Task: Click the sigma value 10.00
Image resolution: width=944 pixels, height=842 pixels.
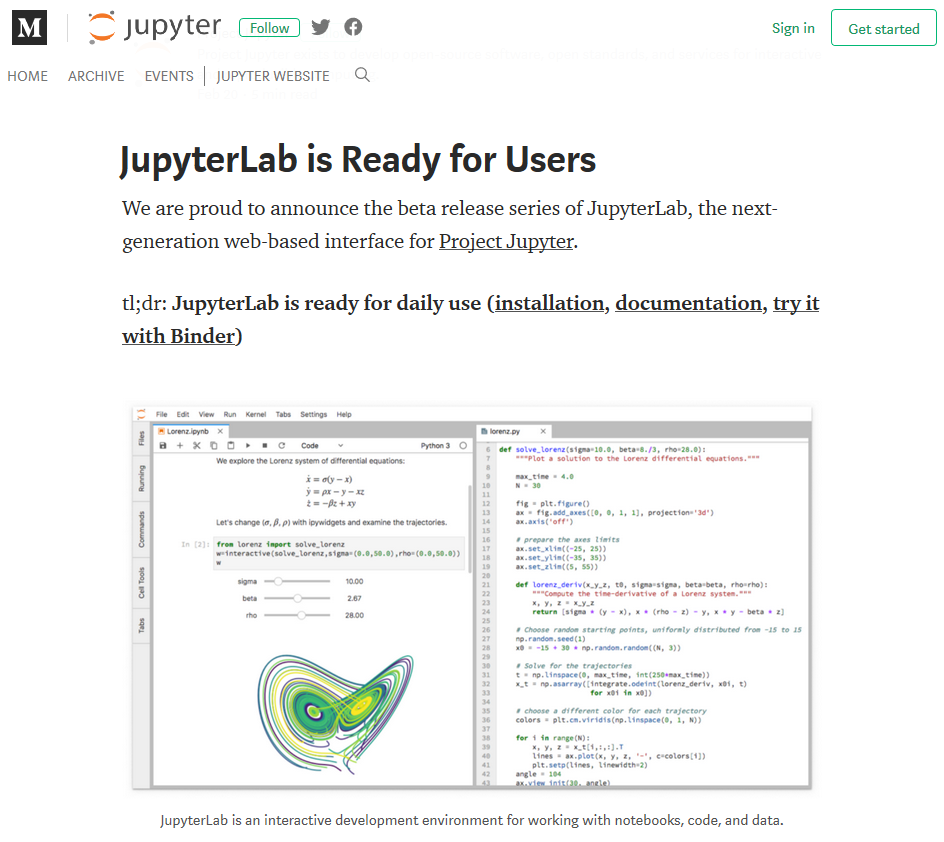Action: tap(355, 582)
